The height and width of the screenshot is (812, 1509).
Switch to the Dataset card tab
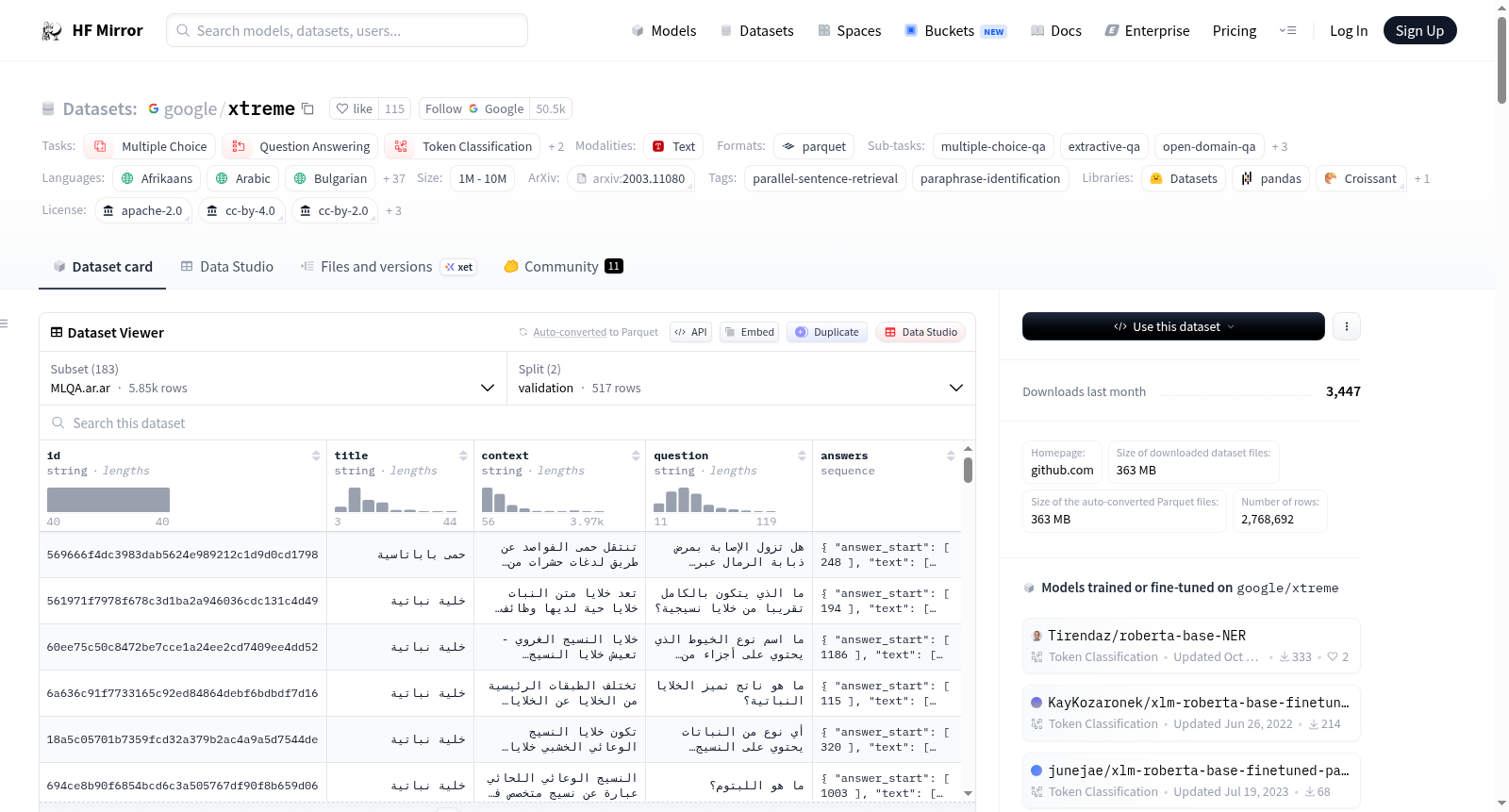(x=103, y=267)
